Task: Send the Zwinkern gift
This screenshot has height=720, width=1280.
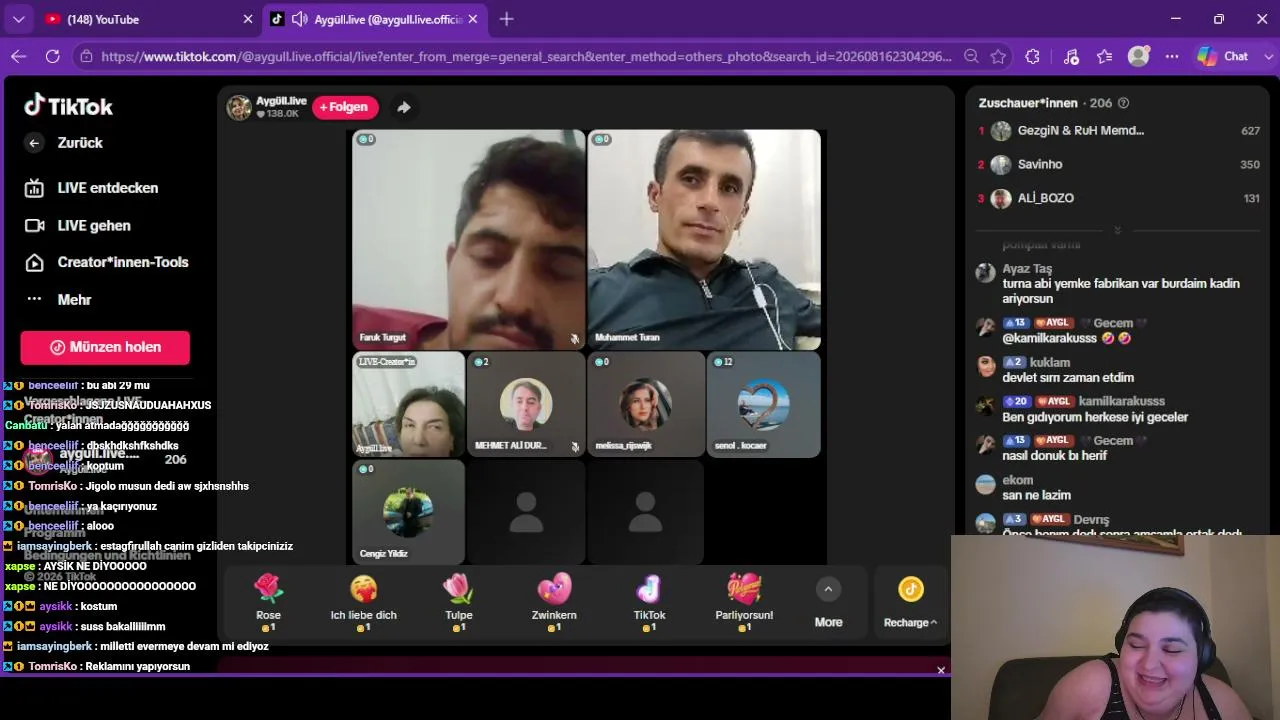Action: pyautogui.click(x=554, y=602)
